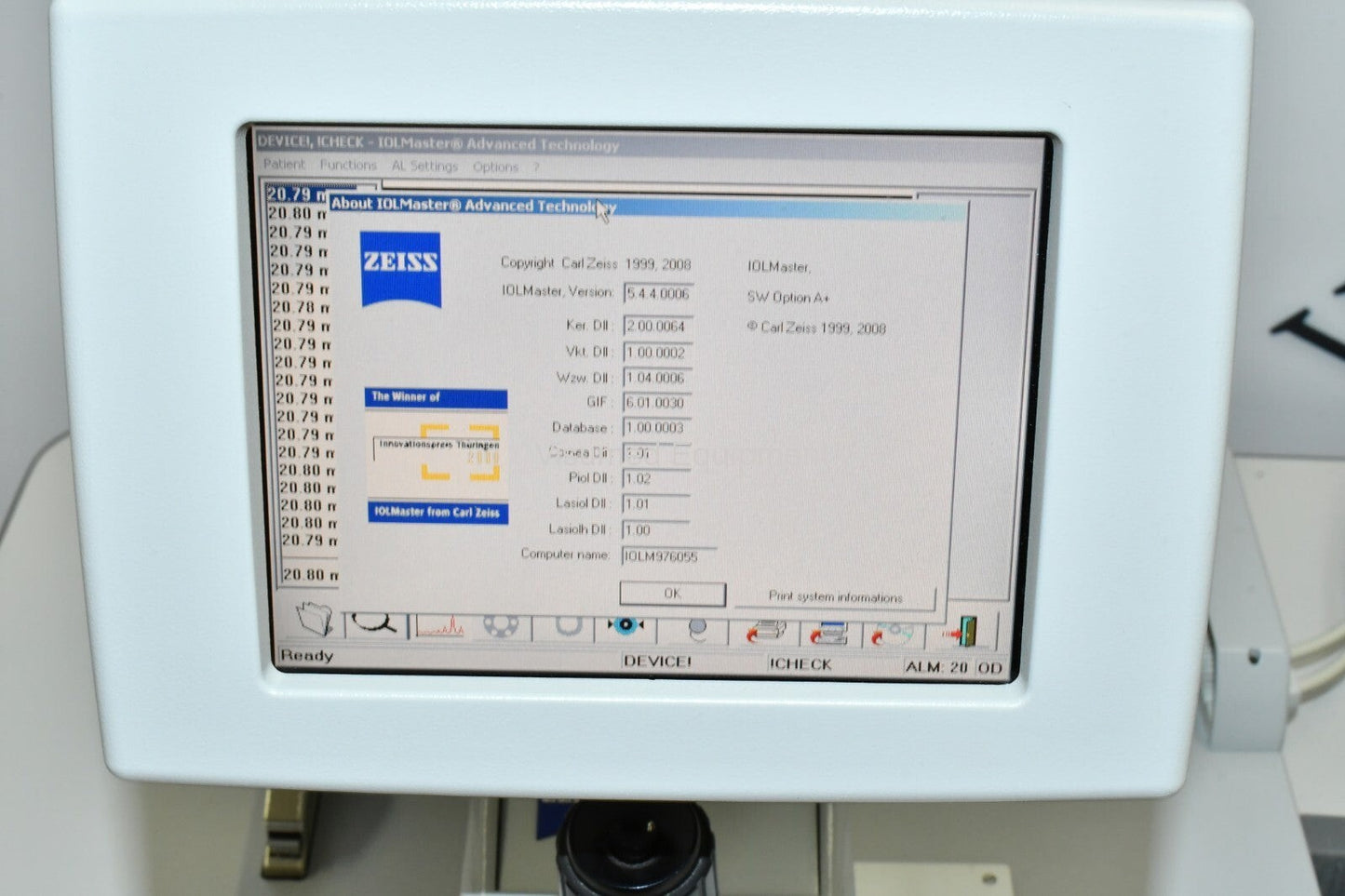Choose the anterior chamber depth icon
This screenshot has width=1345, height=896.
567,628
